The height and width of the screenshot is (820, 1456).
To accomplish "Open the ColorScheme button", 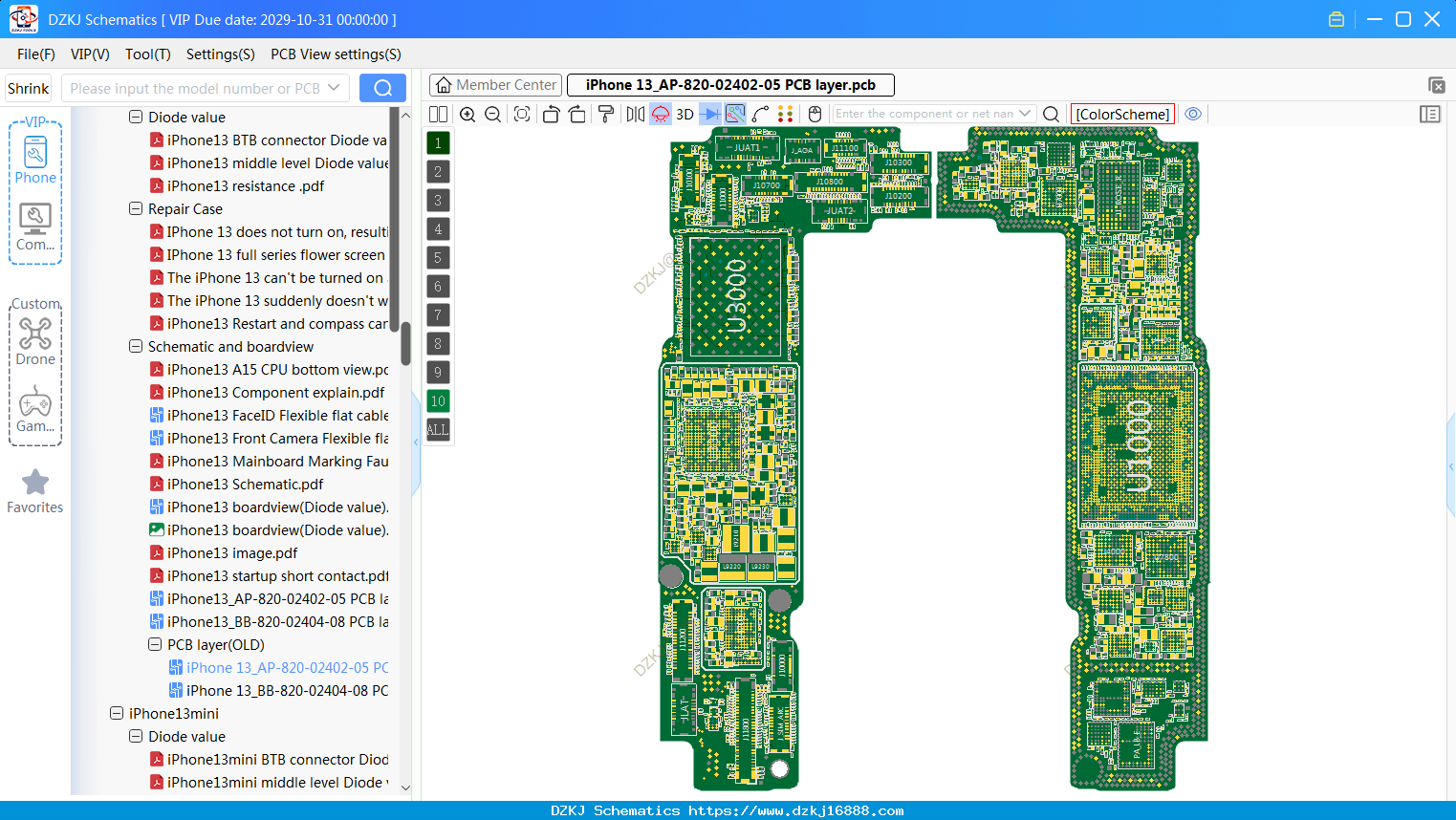I will (1122, 114).
